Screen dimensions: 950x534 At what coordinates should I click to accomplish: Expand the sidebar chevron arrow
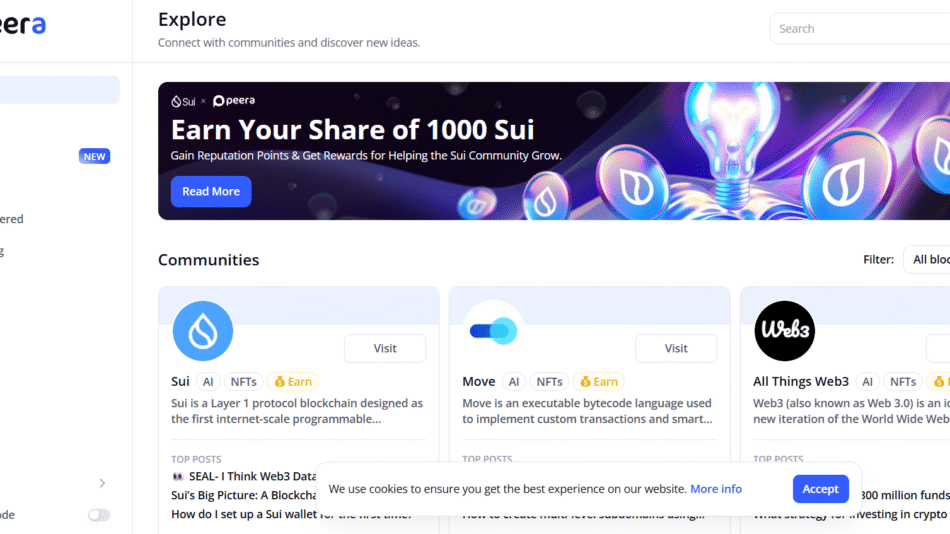[x=102, y=483]
